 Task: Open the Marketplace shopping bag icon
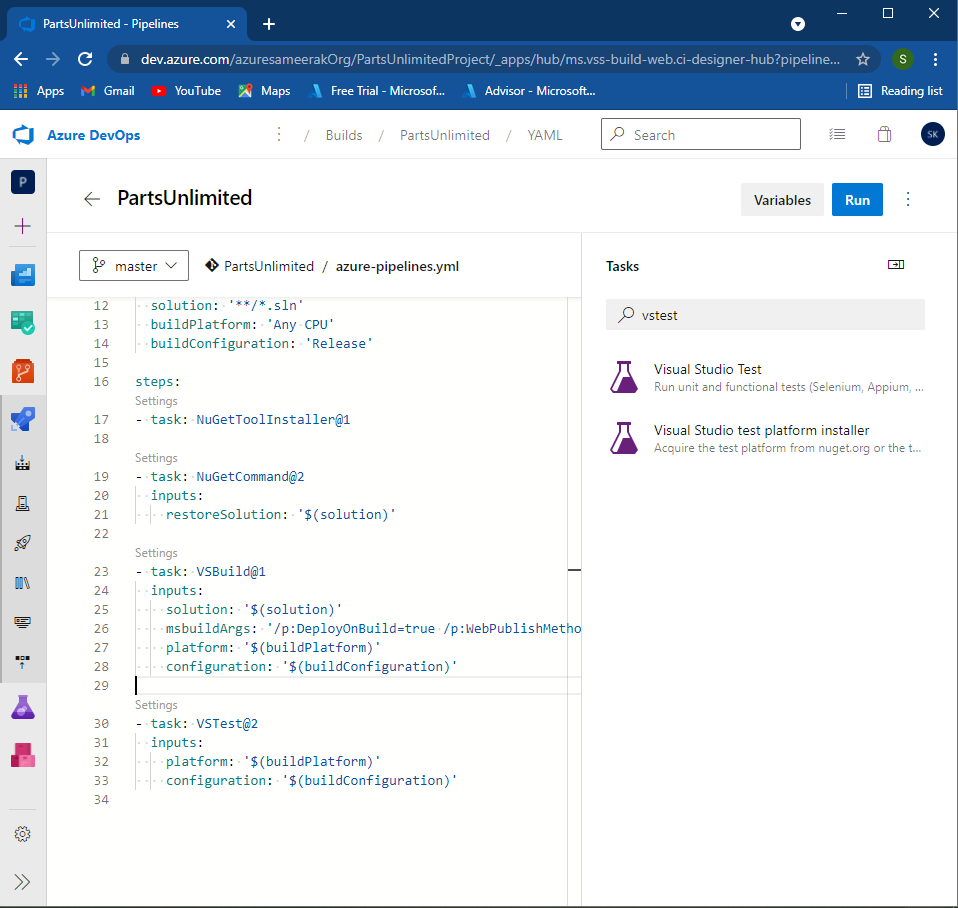coord(884,134)
